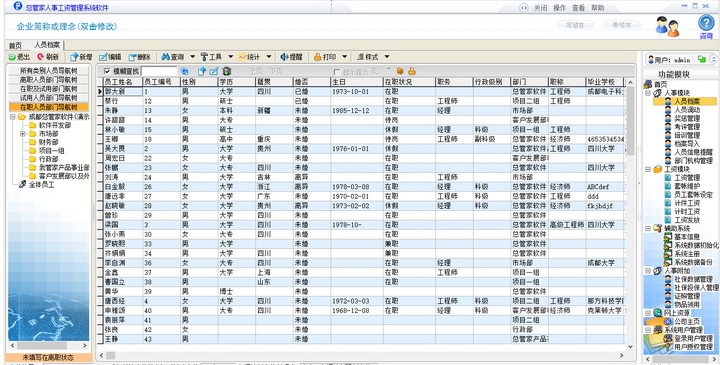
Task: Click the green chat icon beside admin user
Action: pos(701,59)
